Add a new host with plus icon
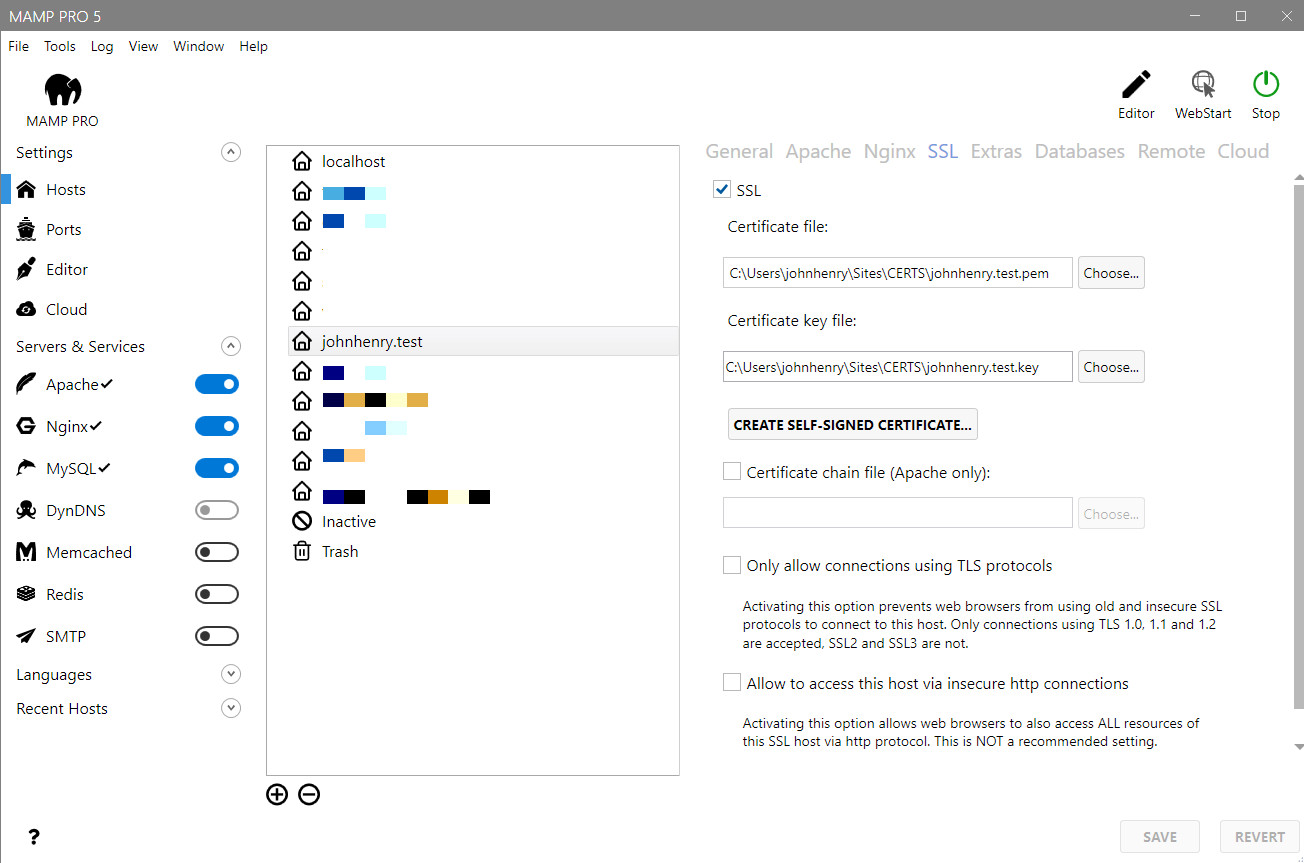This screenshot has height=863, width=1304. [x=277, y=795]
